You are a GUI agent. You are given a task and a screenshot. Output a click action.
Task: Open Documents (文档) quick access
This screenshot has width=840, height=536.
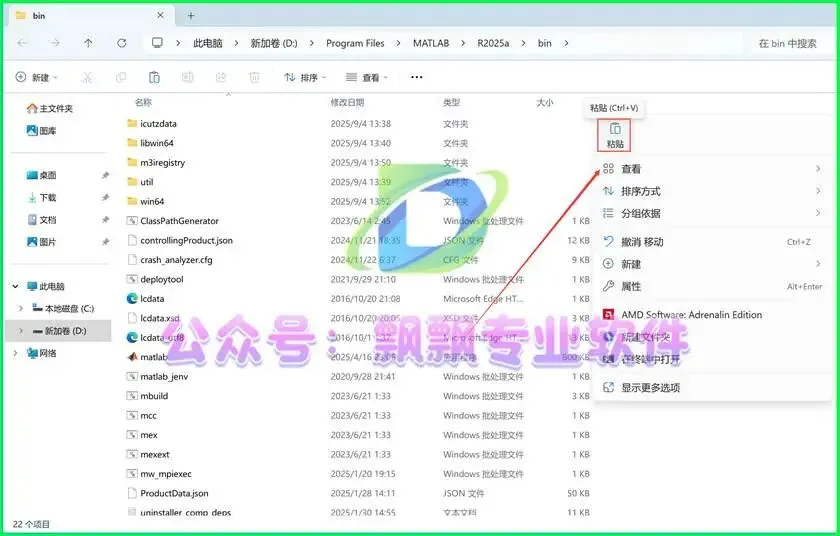coord(41,220)
